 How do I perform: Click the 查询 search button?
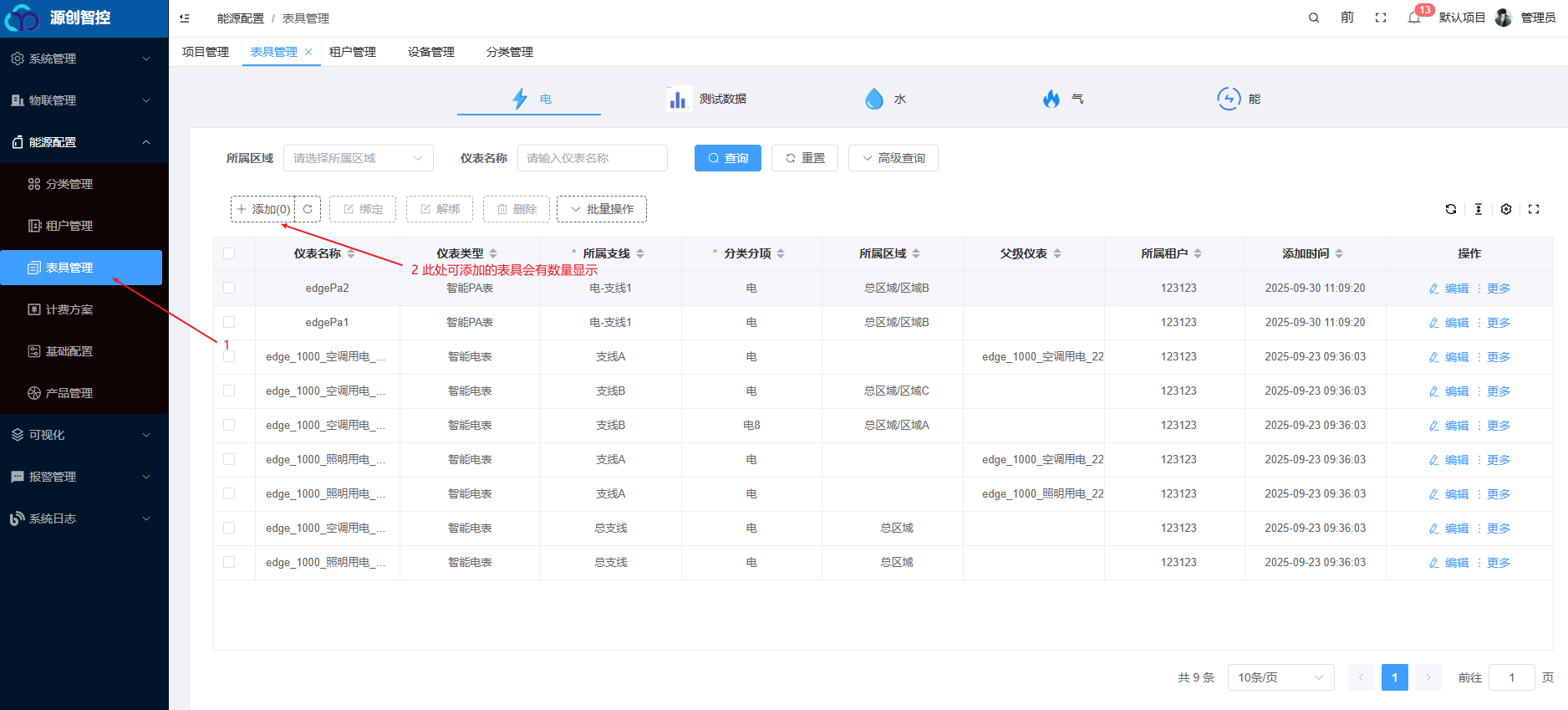click(728, 158)
